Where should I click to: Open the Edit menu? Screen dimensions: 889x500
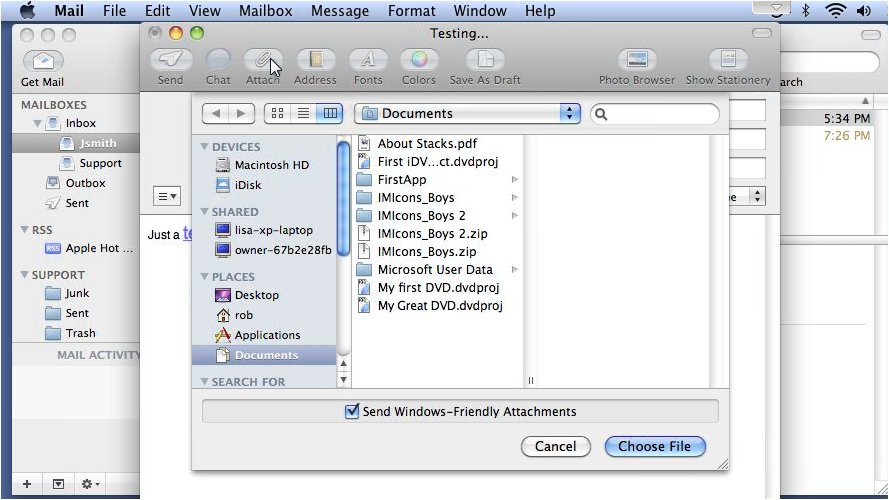157,10
